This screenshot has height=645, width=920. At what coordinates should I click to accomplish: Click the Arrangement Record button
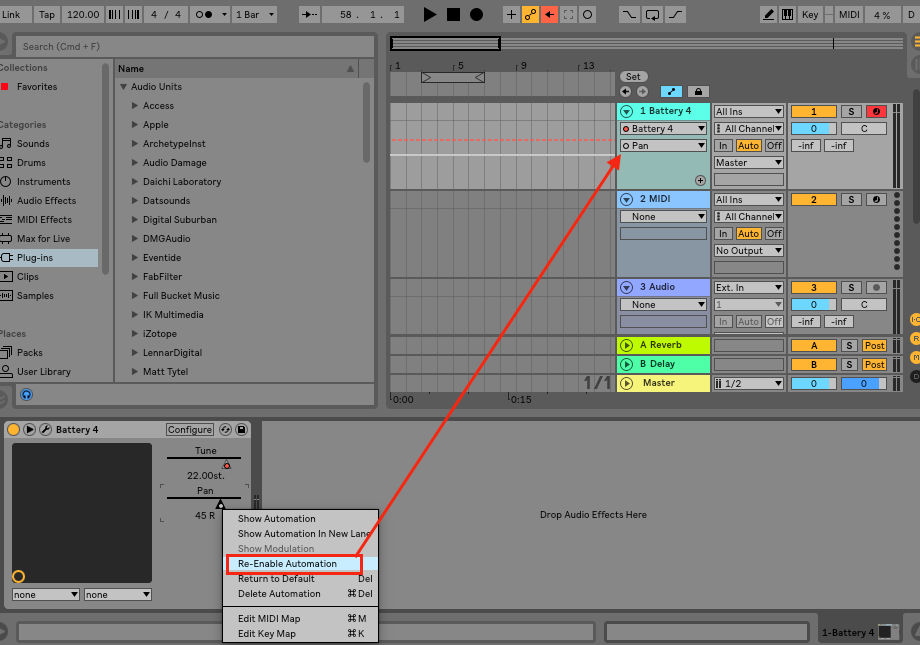[476, 15]
